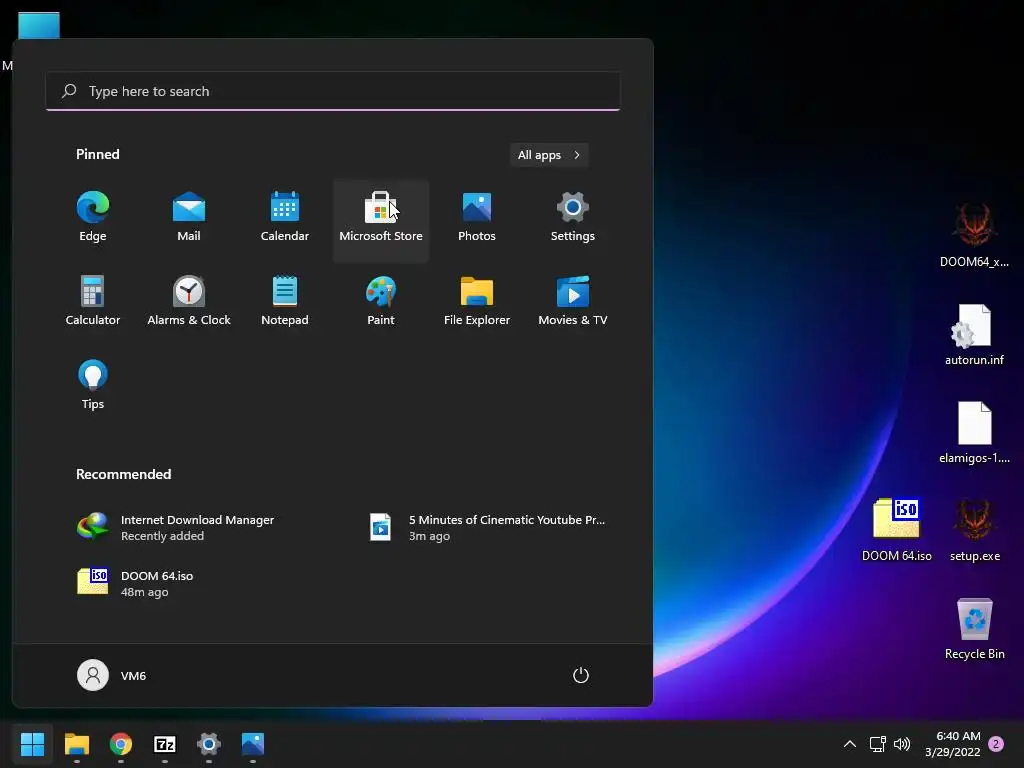Click the volume speaker tray icon
This screenshot has width=1024, height=768.
point(902,744)
